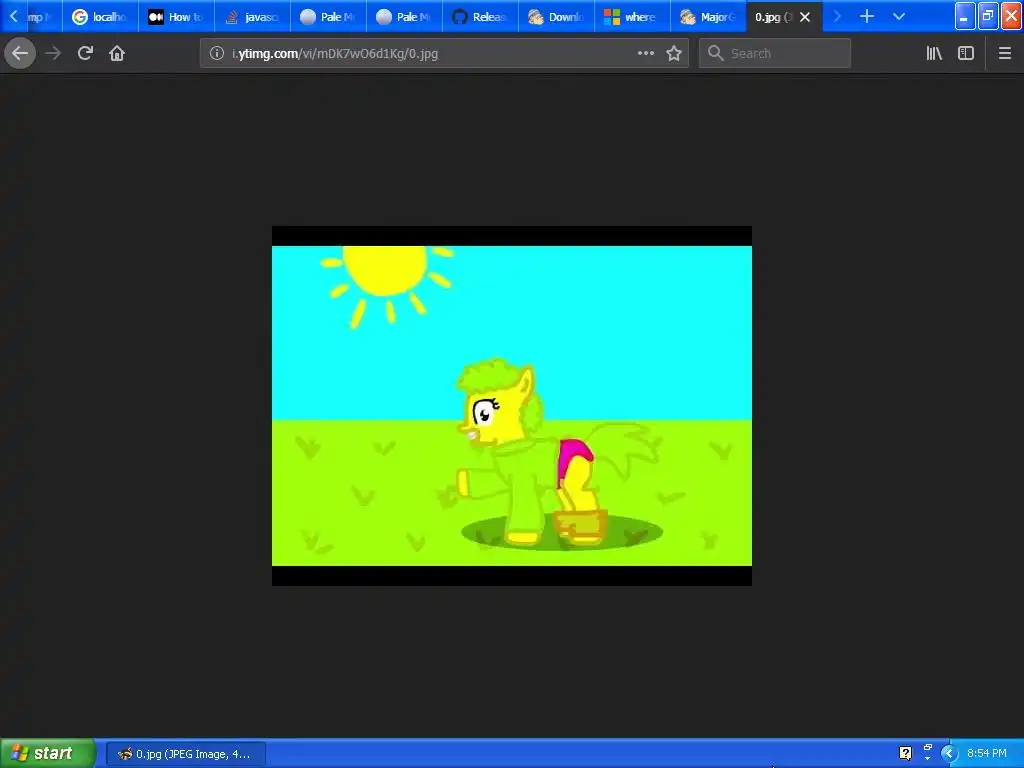This screenshot has height=768, width=1024.
Task: Reload the current page
Action: tap(85, 54)
